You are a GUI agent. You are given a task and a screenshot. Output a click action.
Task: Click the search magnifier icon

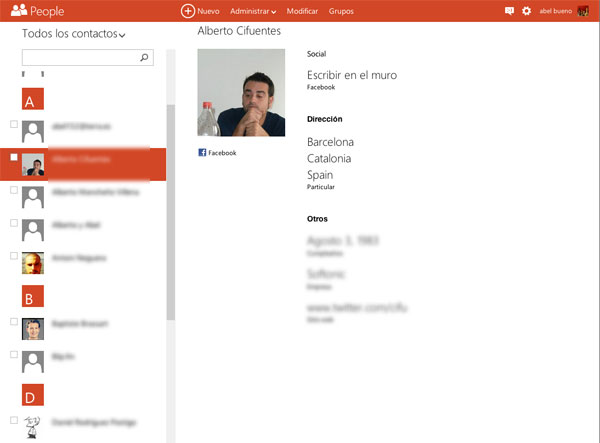144,58
